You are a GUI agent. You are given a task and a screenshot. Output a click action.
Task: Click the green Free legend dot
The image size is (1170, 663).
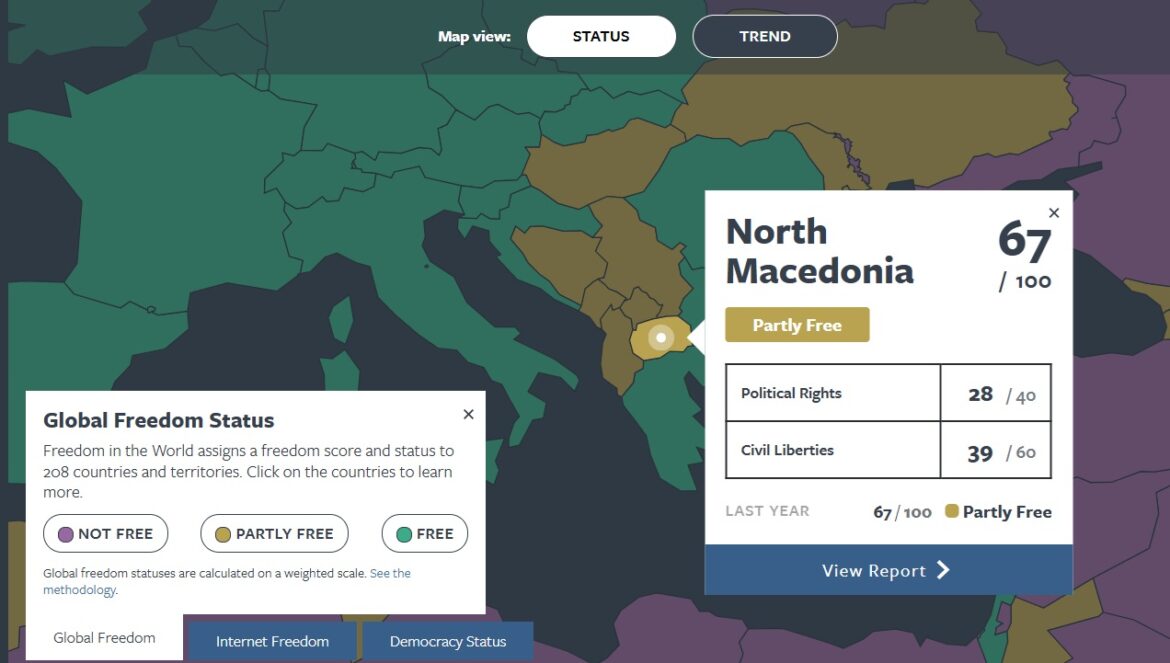pos(404,534)
